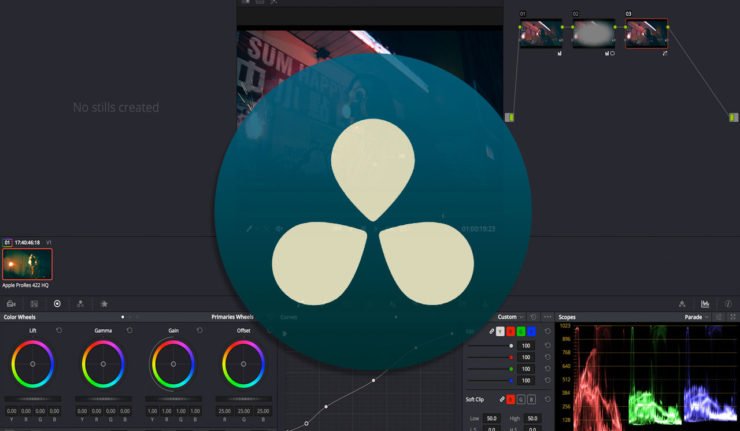Open the Keyframes palette icon
This screenshot has width=740, height=431.
(682, 304)
